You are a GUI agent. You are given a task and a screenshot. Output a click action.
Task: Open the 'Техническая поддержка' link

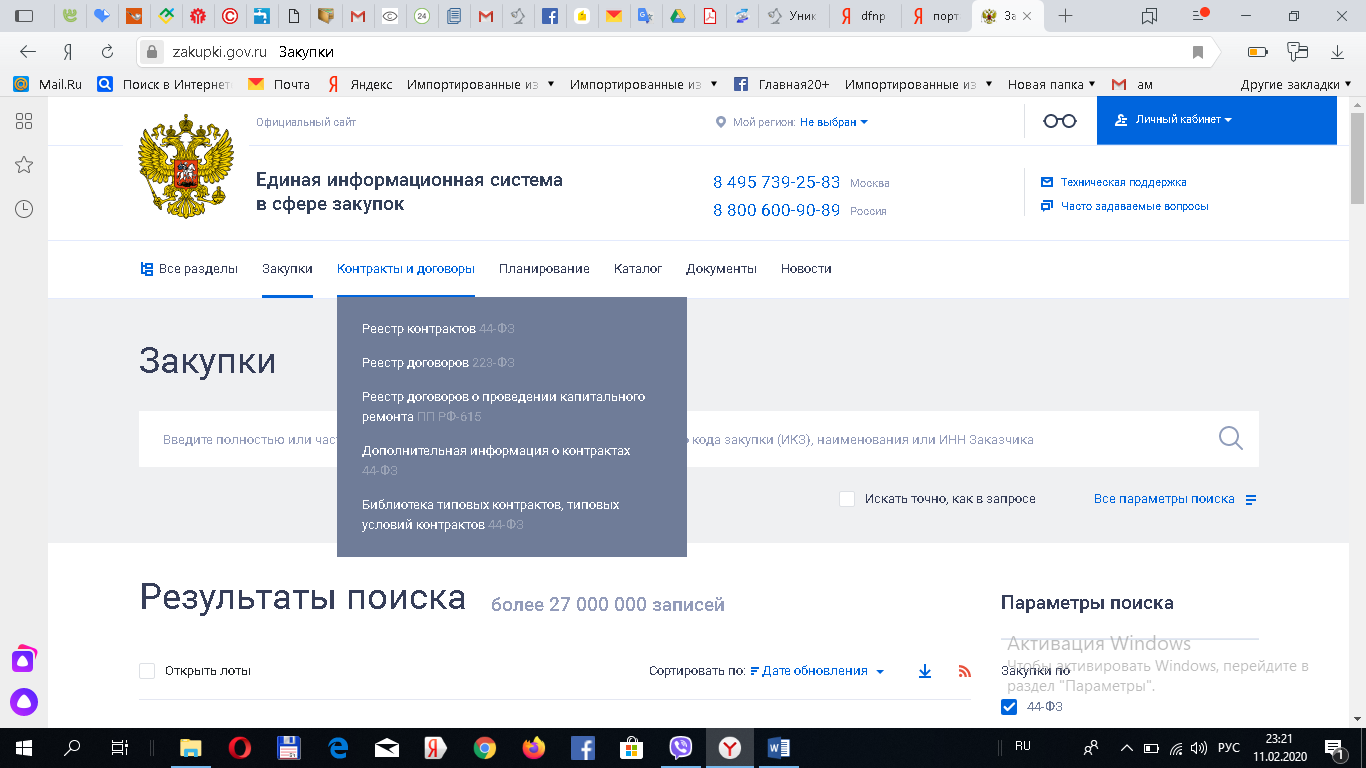[x=1123, y=182]
